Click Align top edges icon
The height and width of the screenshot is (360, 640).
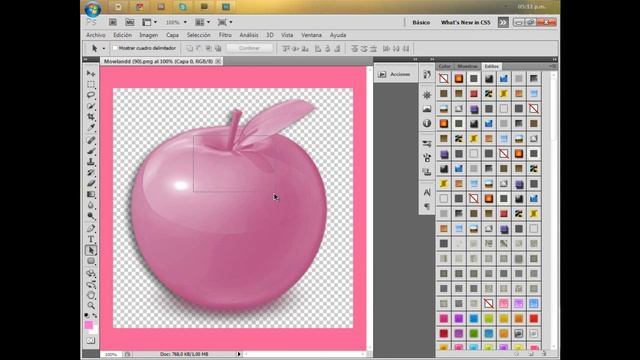[x=286, y=49]
